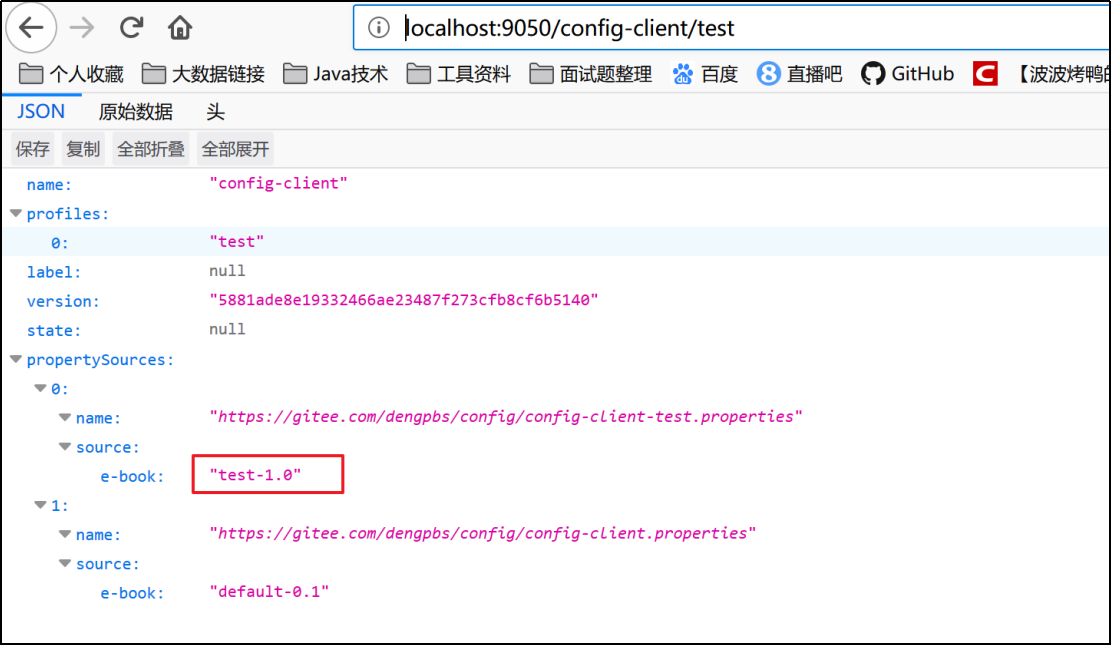Image resolution: width=1112 pixels, height=646 pixels.
Task: Open the 直播吧 bookmark
Action: [x=799, y=74]
